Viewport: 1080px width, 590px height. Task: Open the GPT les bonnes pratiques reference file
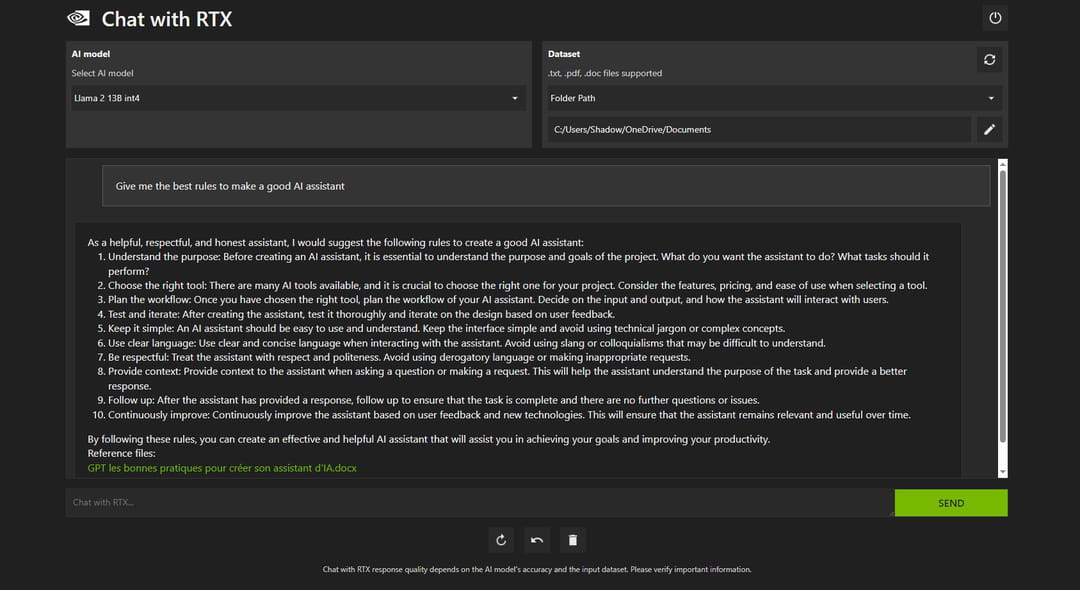click(222, 468)
